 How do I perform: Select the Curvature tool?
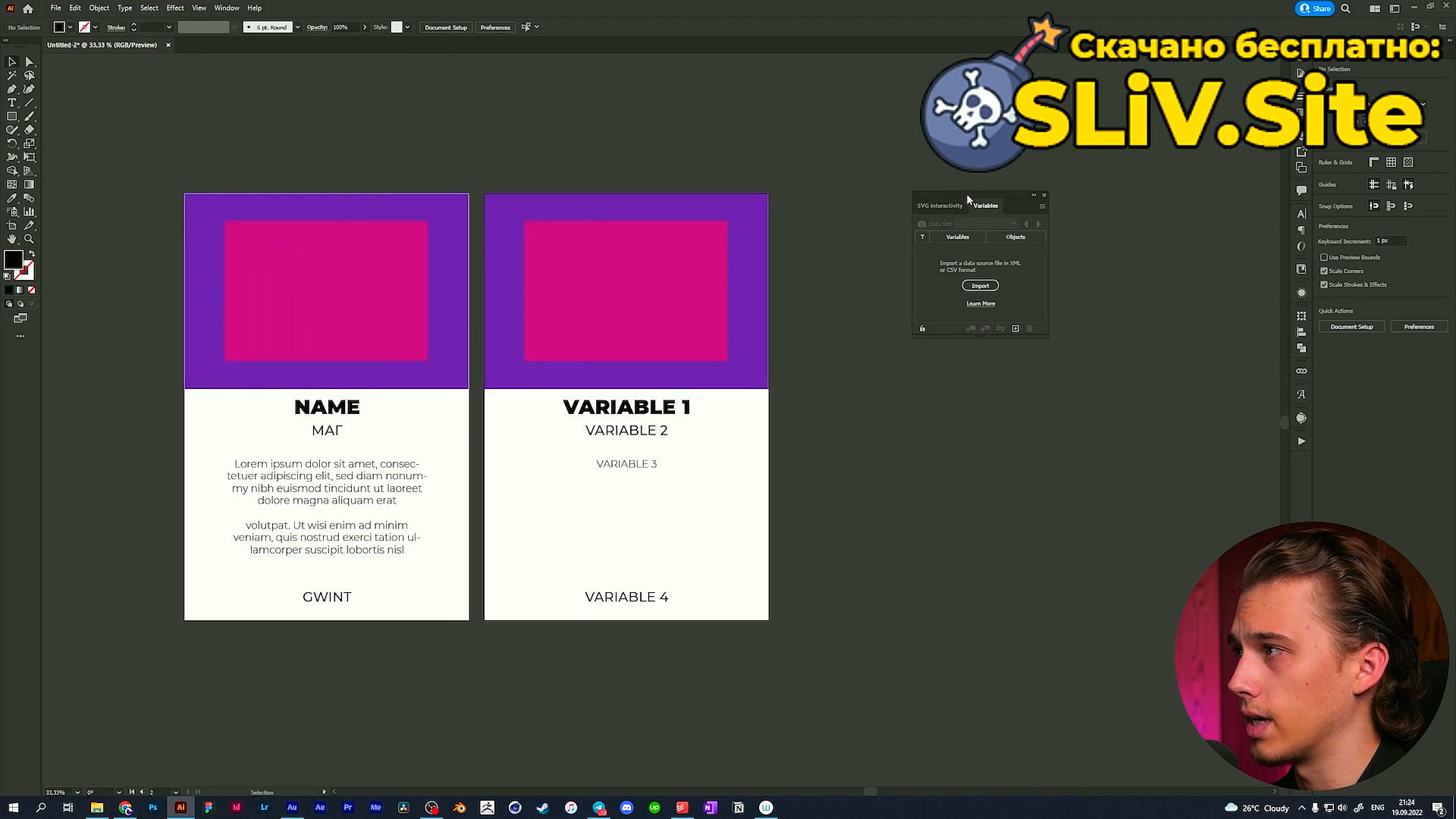tap(30, 89)
